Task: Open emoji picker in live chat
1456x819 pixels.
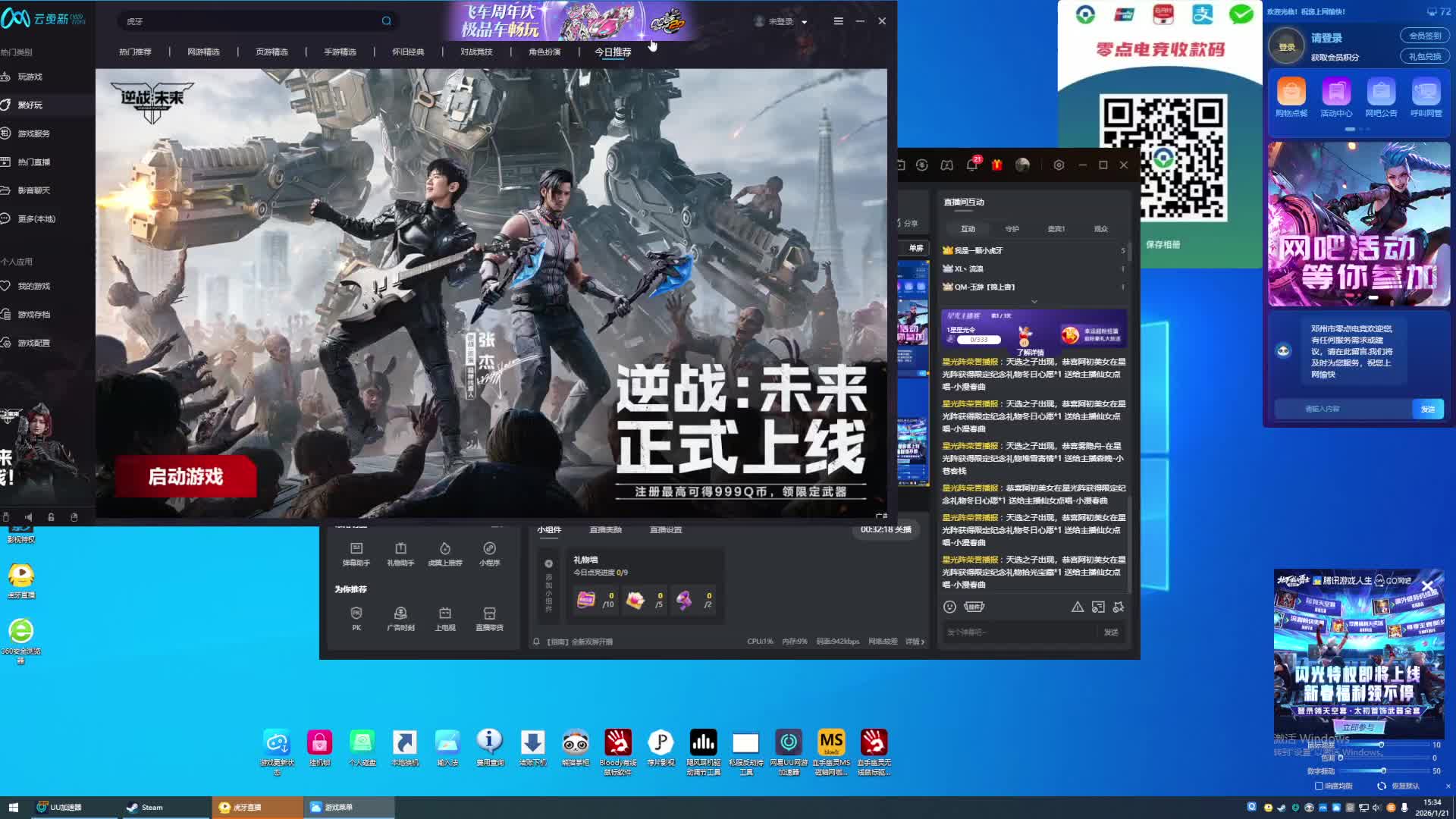Action: coord(949,607)
